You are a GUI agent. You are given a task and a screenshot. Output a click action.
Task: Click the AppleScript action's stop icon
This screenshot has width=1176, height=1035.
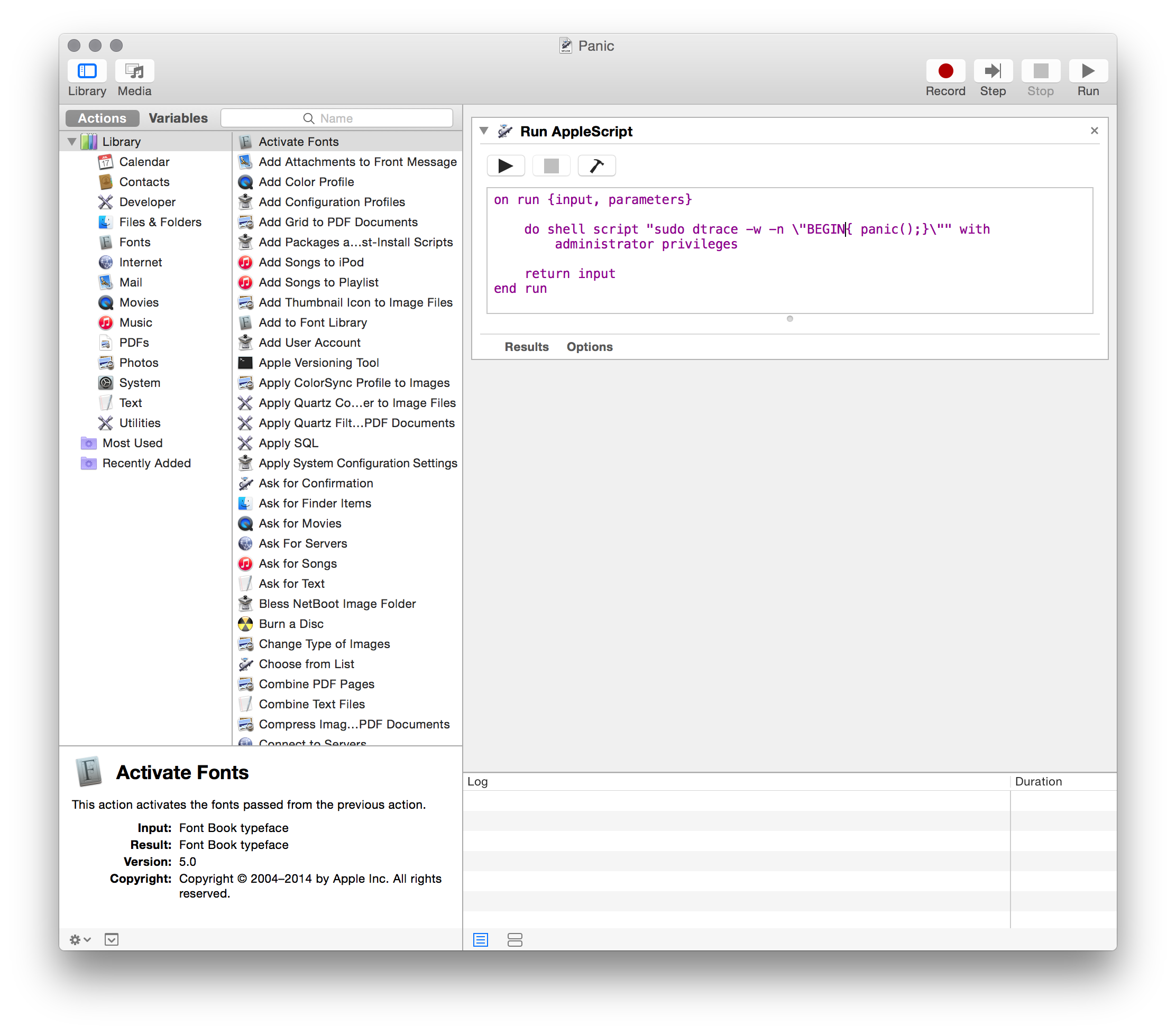tap(550, 165)
